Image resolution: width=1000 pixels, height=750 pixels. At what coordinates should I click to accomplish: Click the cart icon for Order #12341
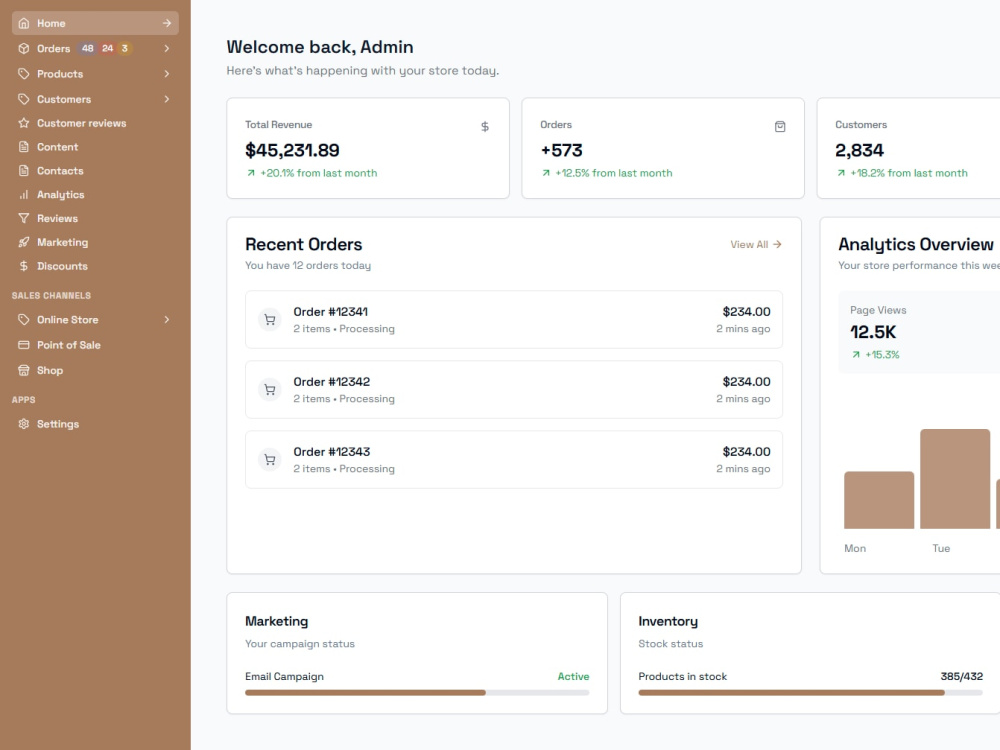(270, 320)
